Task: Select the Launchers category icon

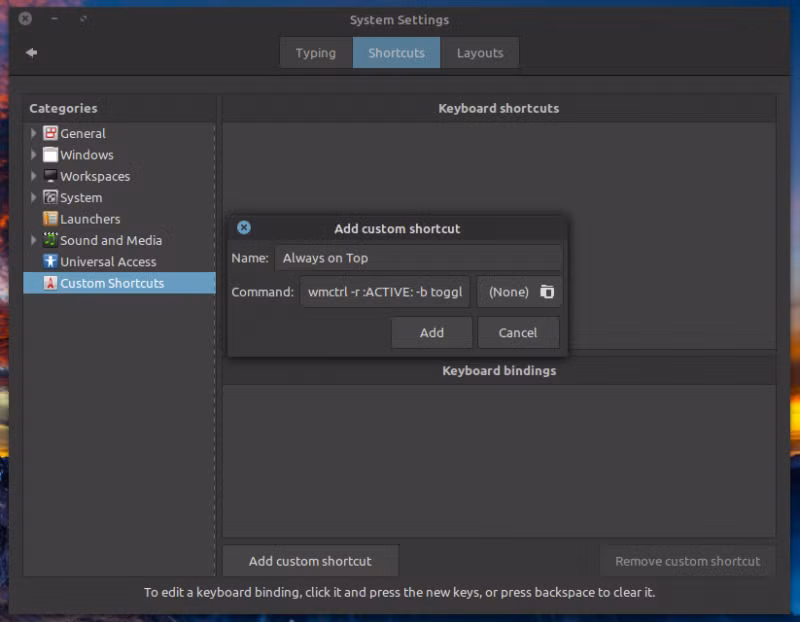Action: (x=50, y=219)
